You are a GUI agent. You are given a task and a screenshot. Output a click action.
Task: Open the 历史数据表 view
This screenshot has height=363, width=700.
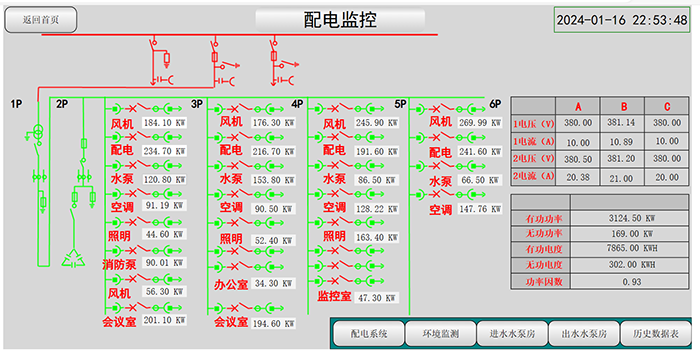(x=656, y=334)
